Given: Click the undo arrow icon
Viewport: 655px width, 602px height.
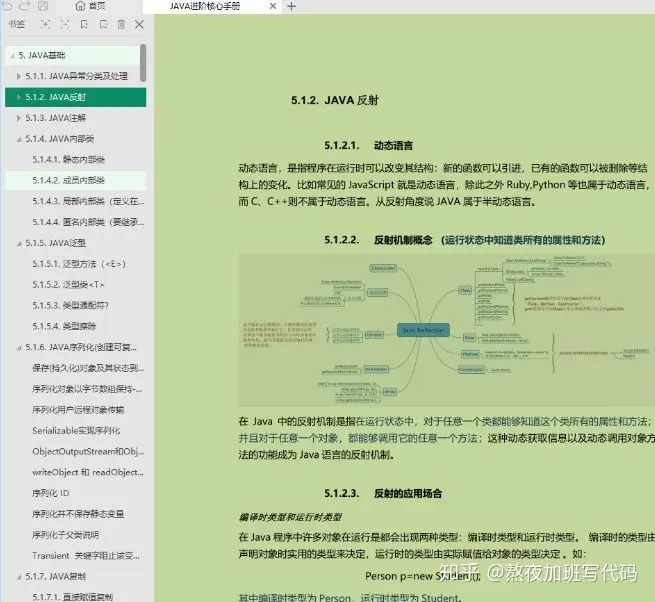Looking at the screenshot, I should click(x=7, y=5).
